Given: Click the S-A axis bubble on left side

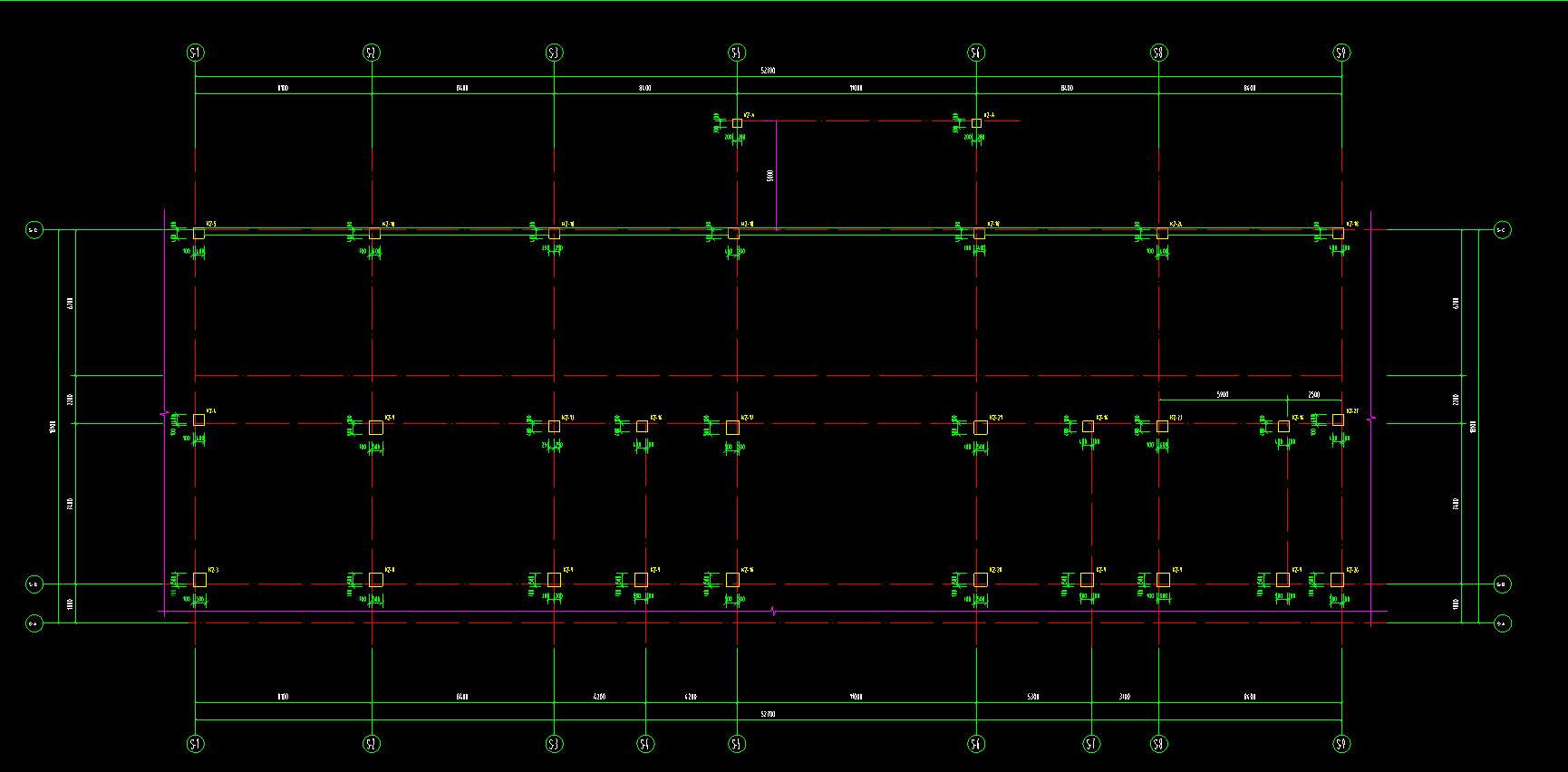Looking at the screenshot, I should coord(34,623).
